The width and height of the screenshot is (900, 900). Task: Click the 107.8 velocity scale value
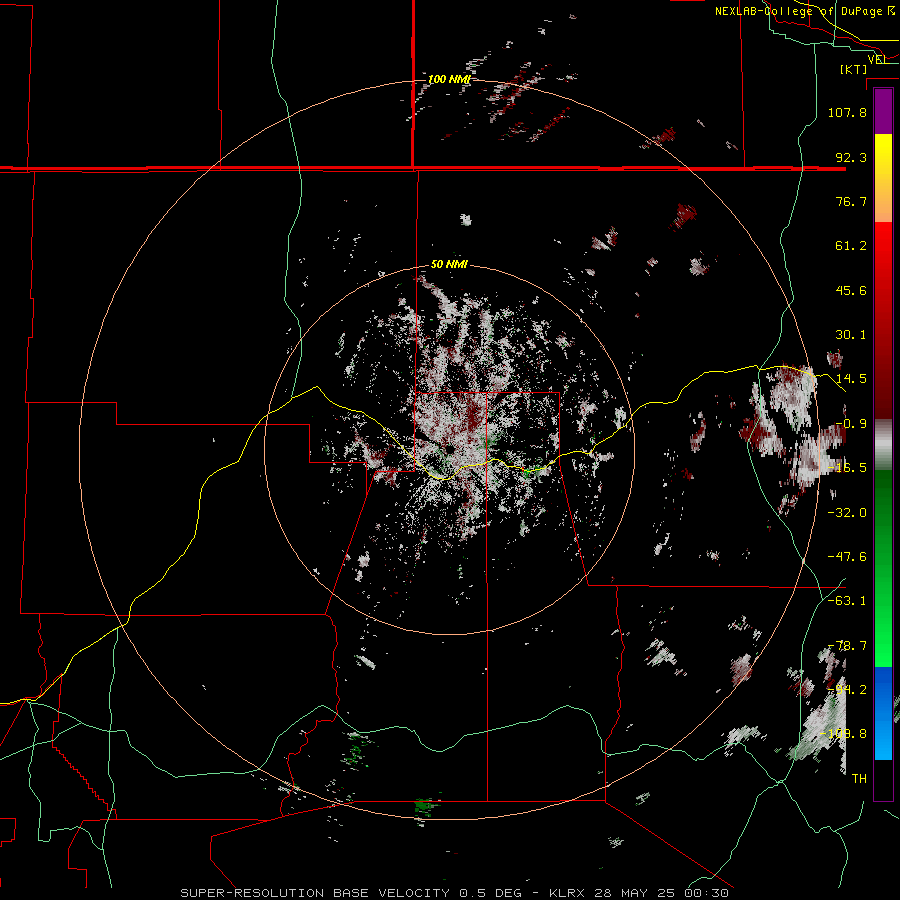pos(847,112)
